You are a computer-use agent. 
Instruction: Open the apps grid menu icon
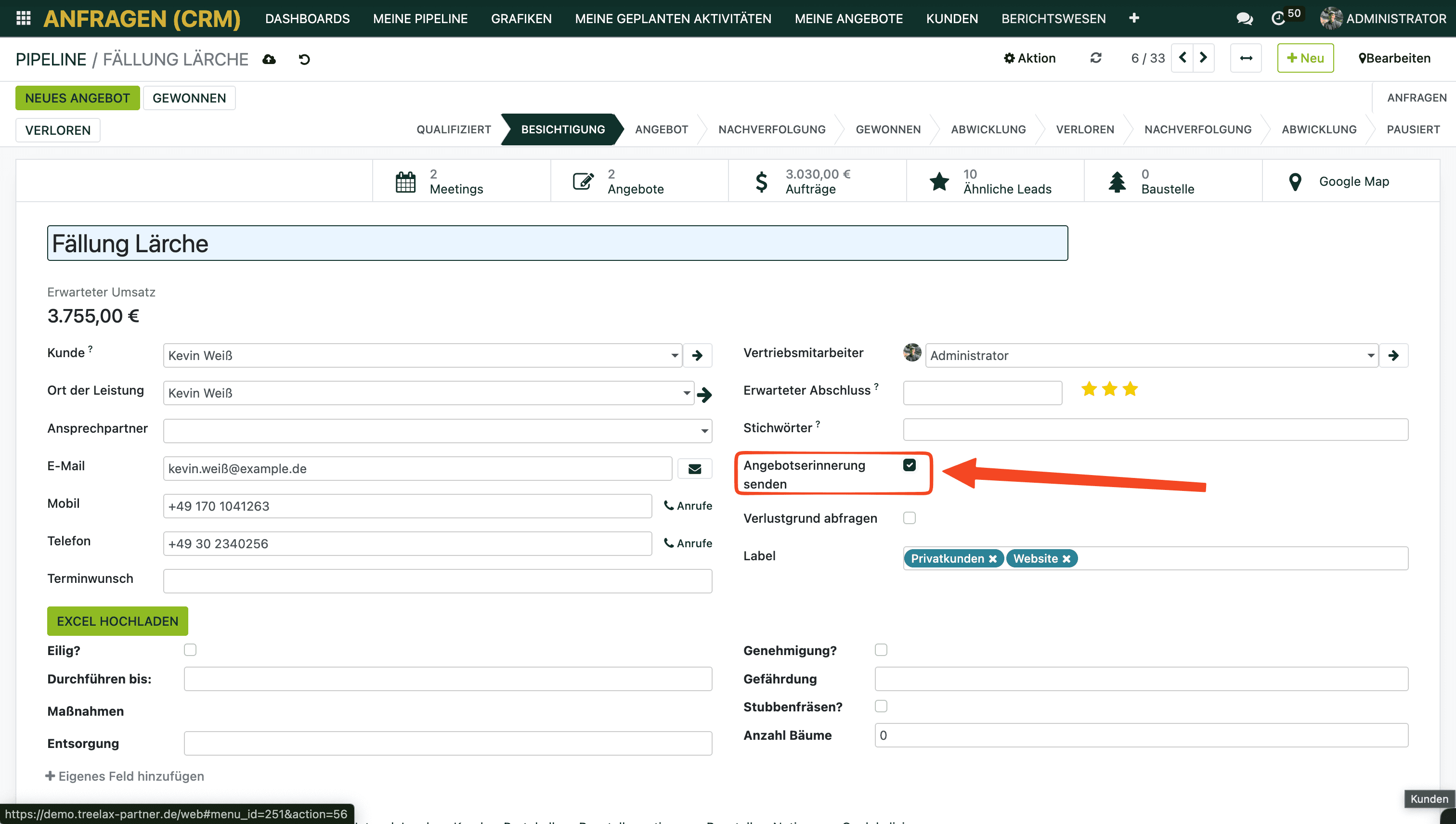(x=23, y=18)
